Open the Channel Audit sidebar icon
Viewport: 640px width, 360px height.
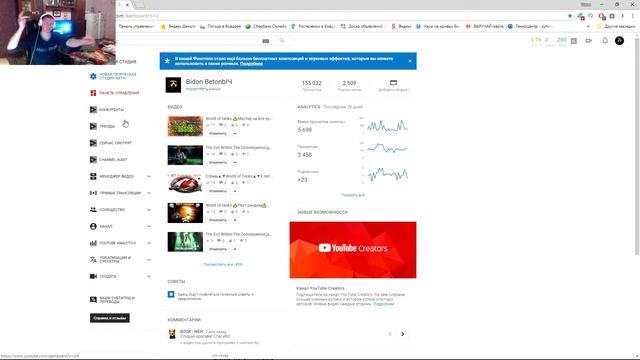click(x=93, y=160)
